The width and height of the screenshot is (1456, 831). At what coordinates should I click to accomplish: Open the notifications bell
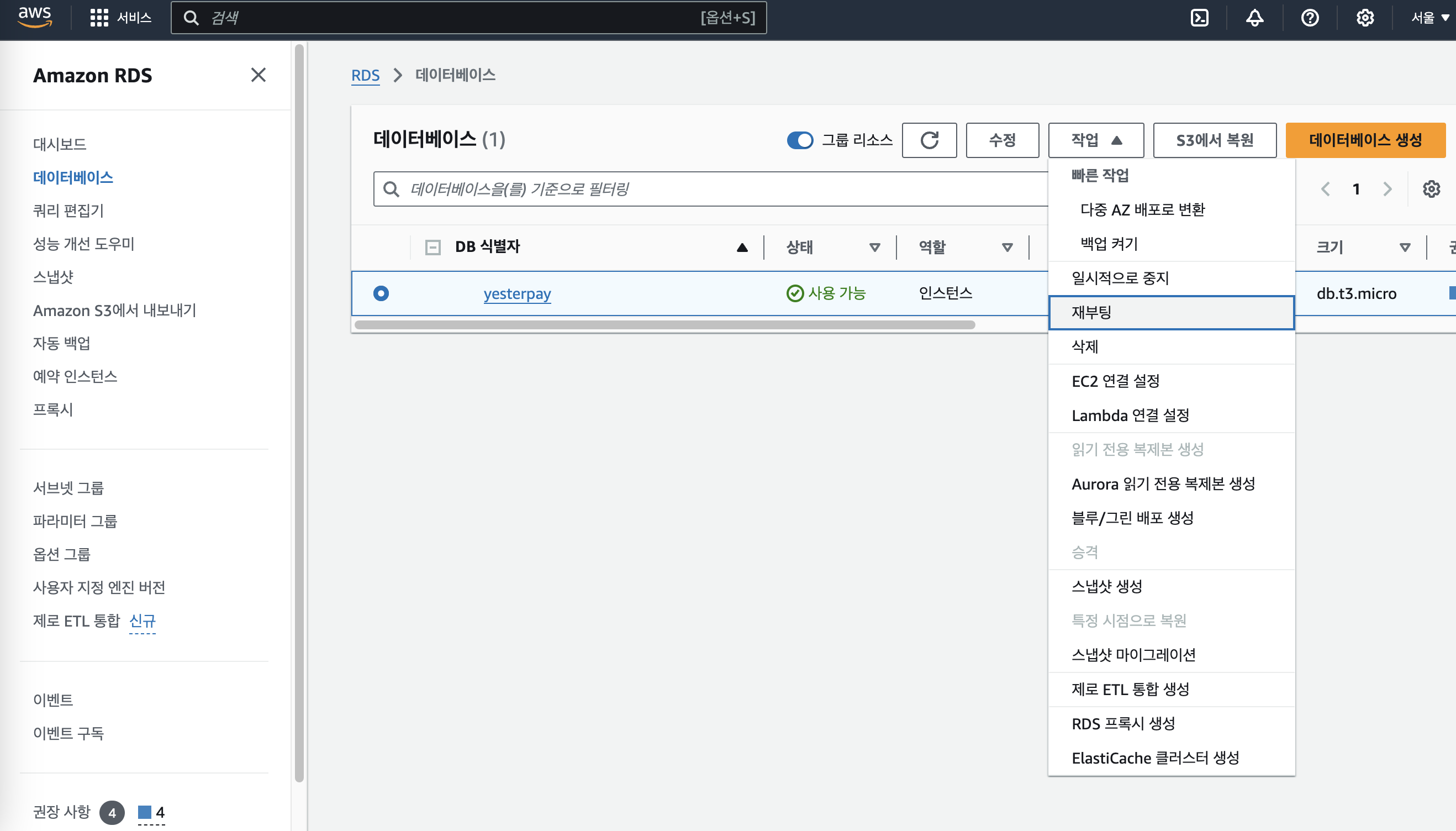click(x=1254, y=18)
